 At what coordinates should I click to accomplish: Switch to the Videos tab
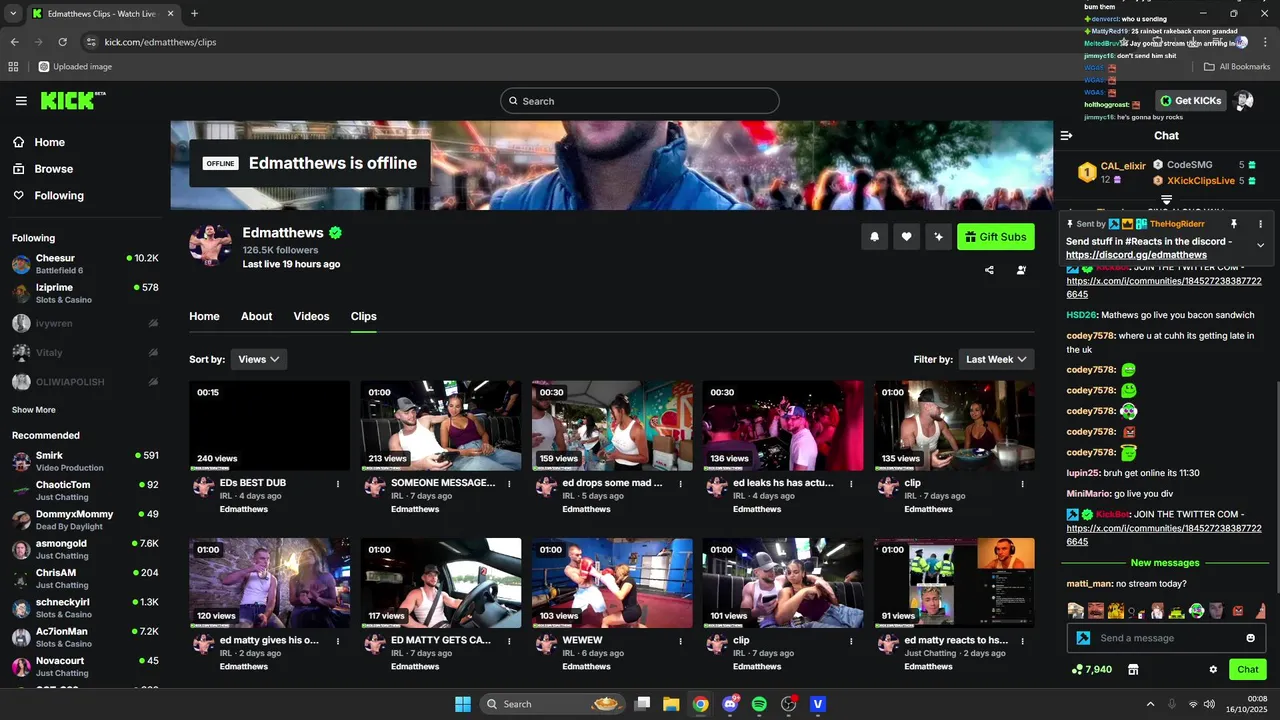click(x=311, y=316)
